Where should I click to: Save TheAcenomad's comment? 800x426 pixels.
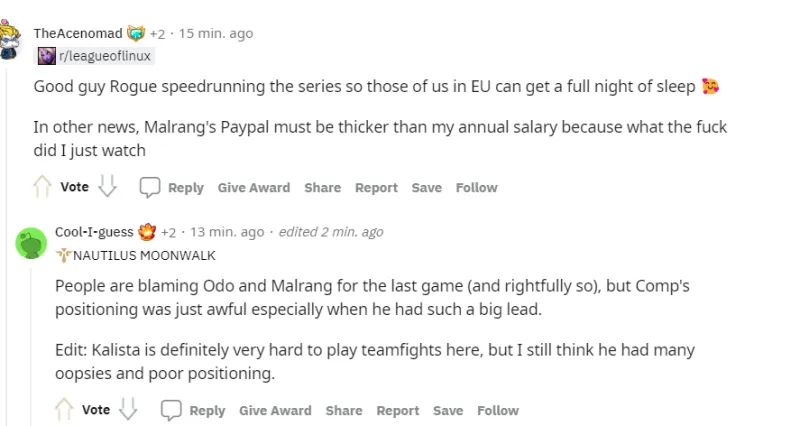point(426,187)
